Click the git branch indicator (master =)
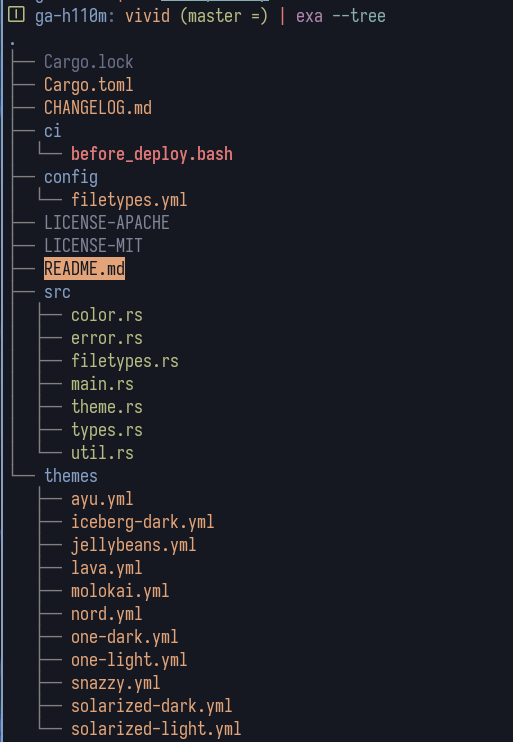Screen dimensions: 513x742 coord(224,17)
